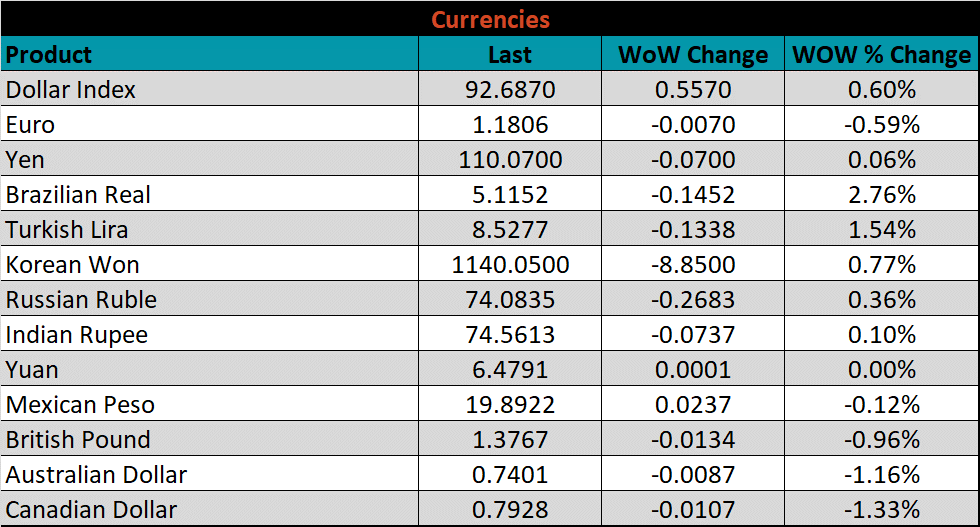Viewport: 980px width, 527px height.
Task: Click Dollar Index last value 92.6870
Action: click(510, 90)
